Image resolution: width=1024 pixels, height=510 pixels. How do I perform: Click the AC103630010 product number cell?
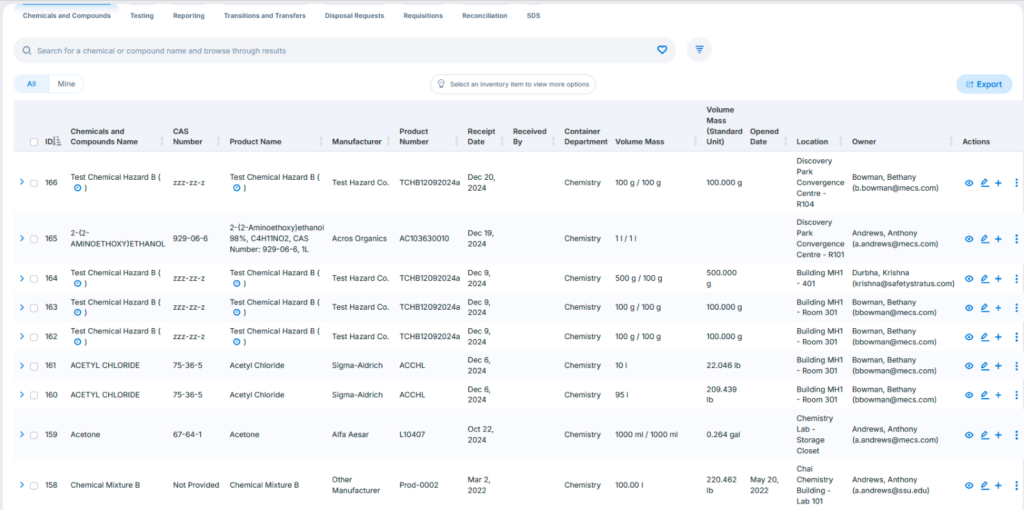(x=424, y=239)
